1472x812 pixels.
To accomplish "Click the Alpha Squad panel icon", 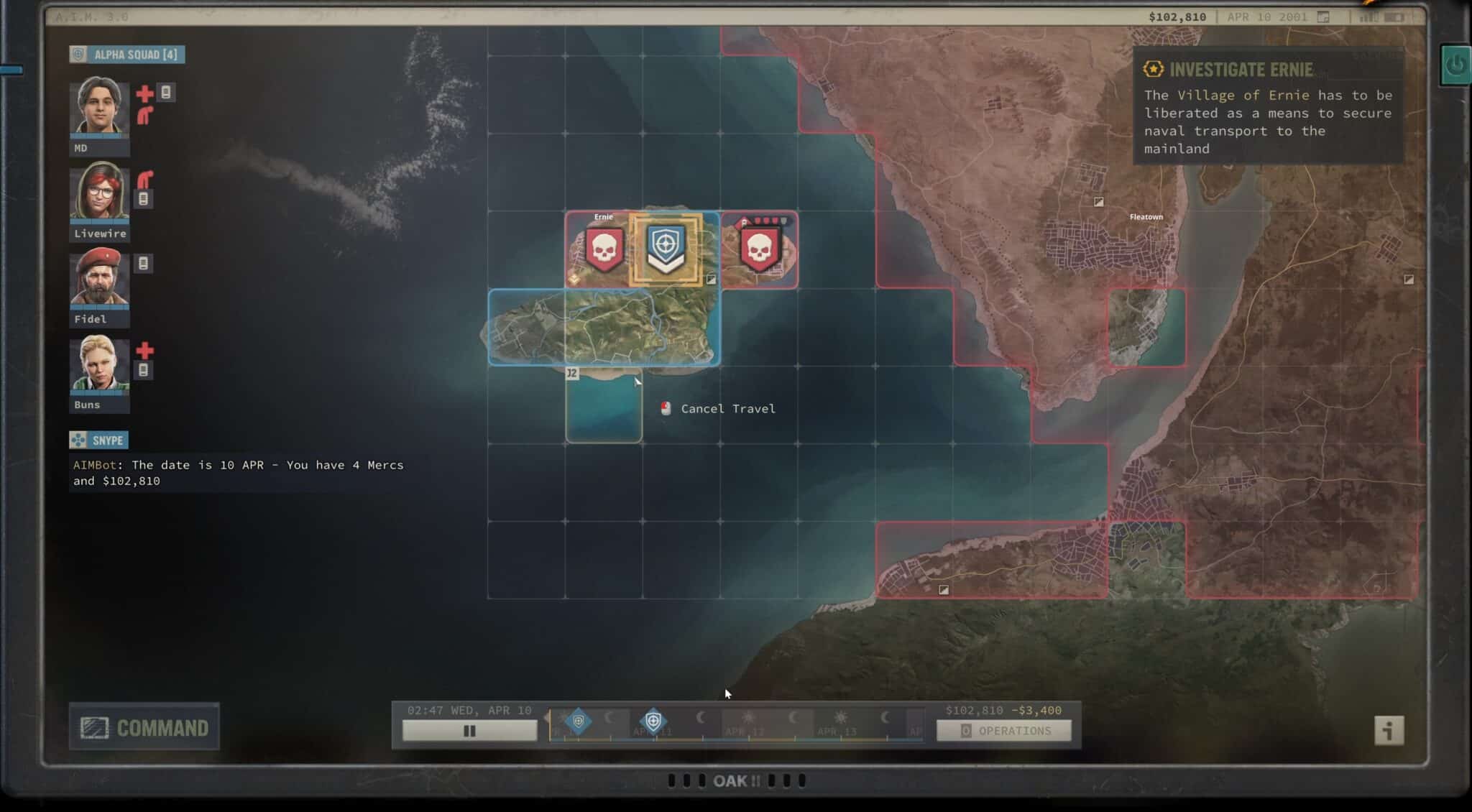I will point(78,54).
